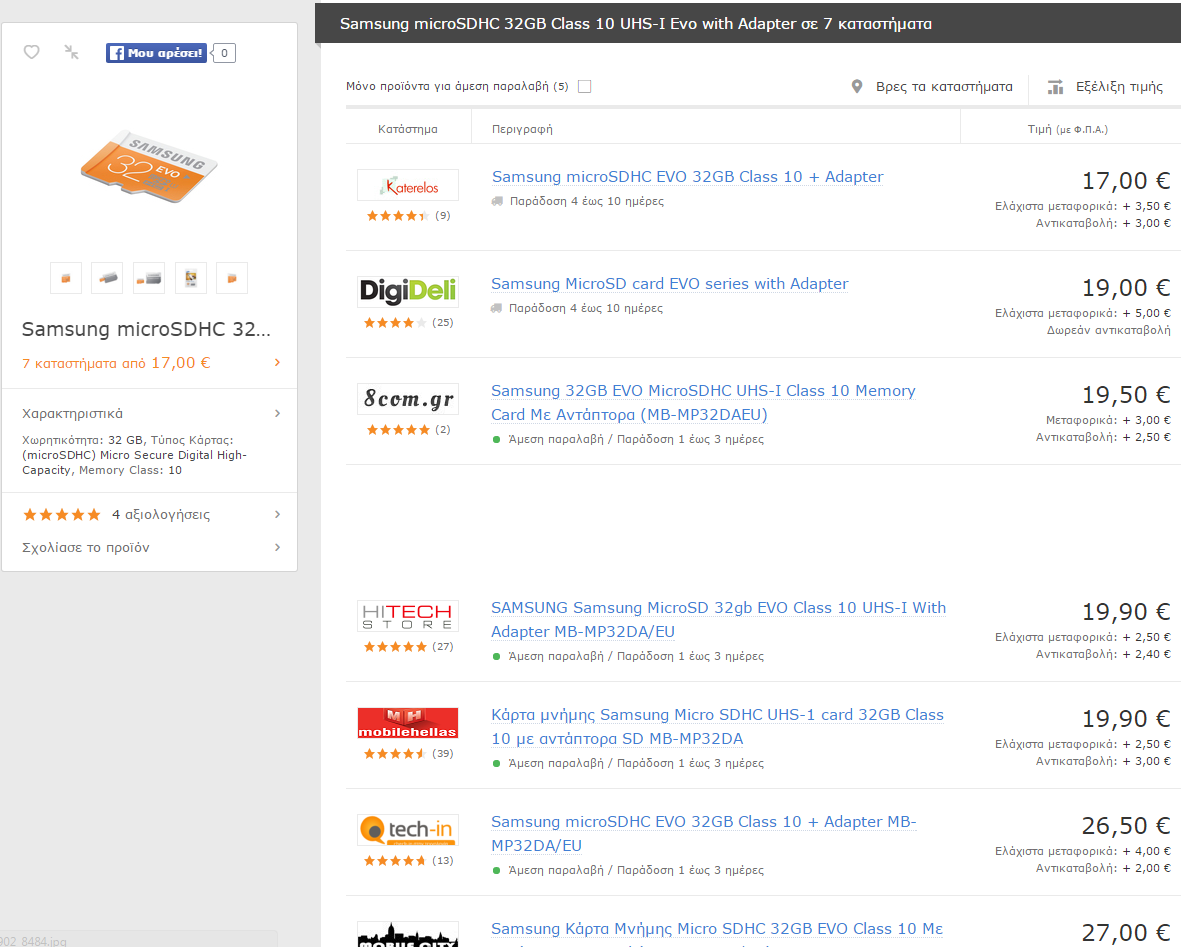Open '4 αξιολογήσεις' reviews
Image resolution: width=1191 pixels, height=947 pixels.
coord(161,515)
